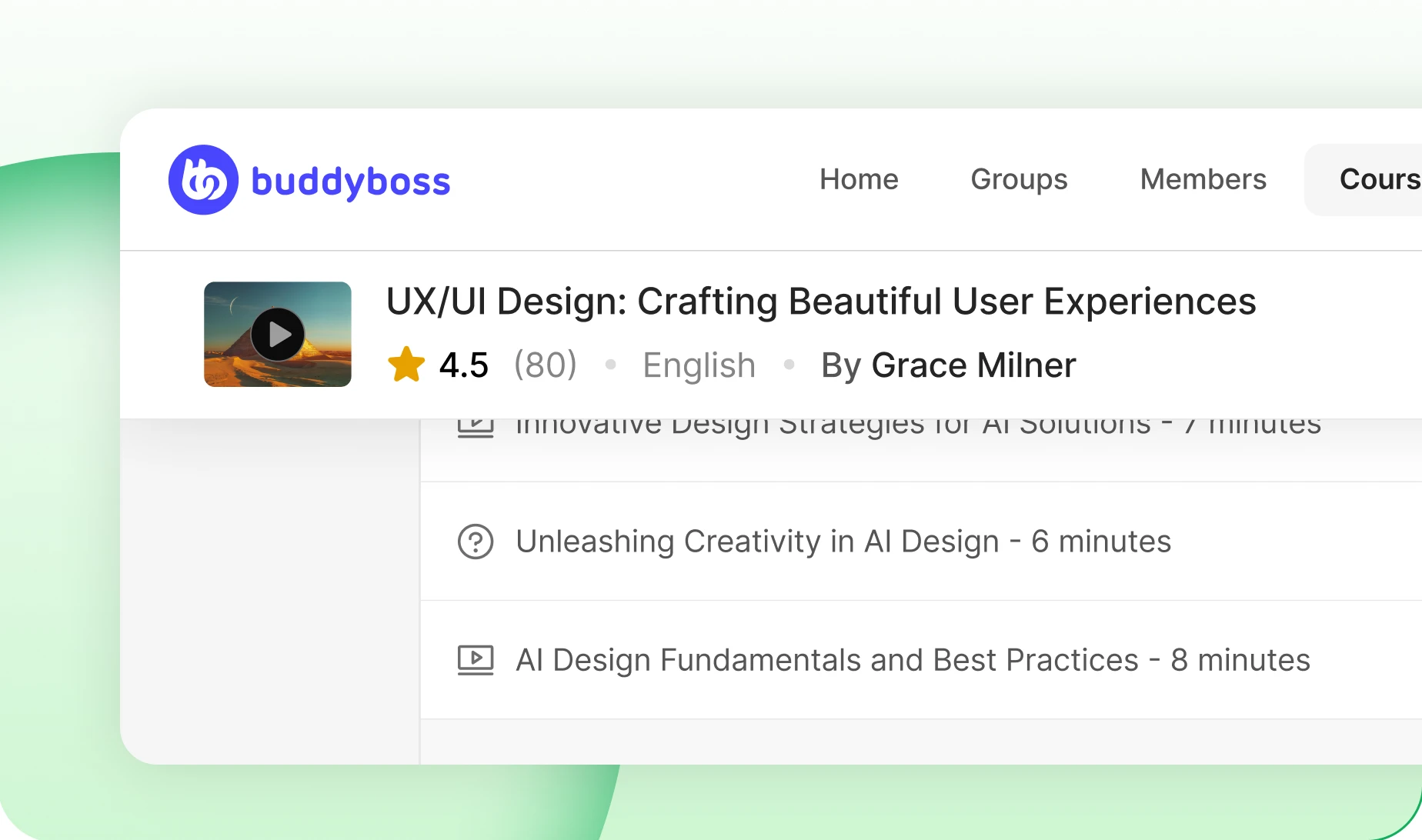Image resolution: width=1422 pixels, height=840 pixels.
Task: Click the 4.5 rating score
Action: (x=464, y=365)
